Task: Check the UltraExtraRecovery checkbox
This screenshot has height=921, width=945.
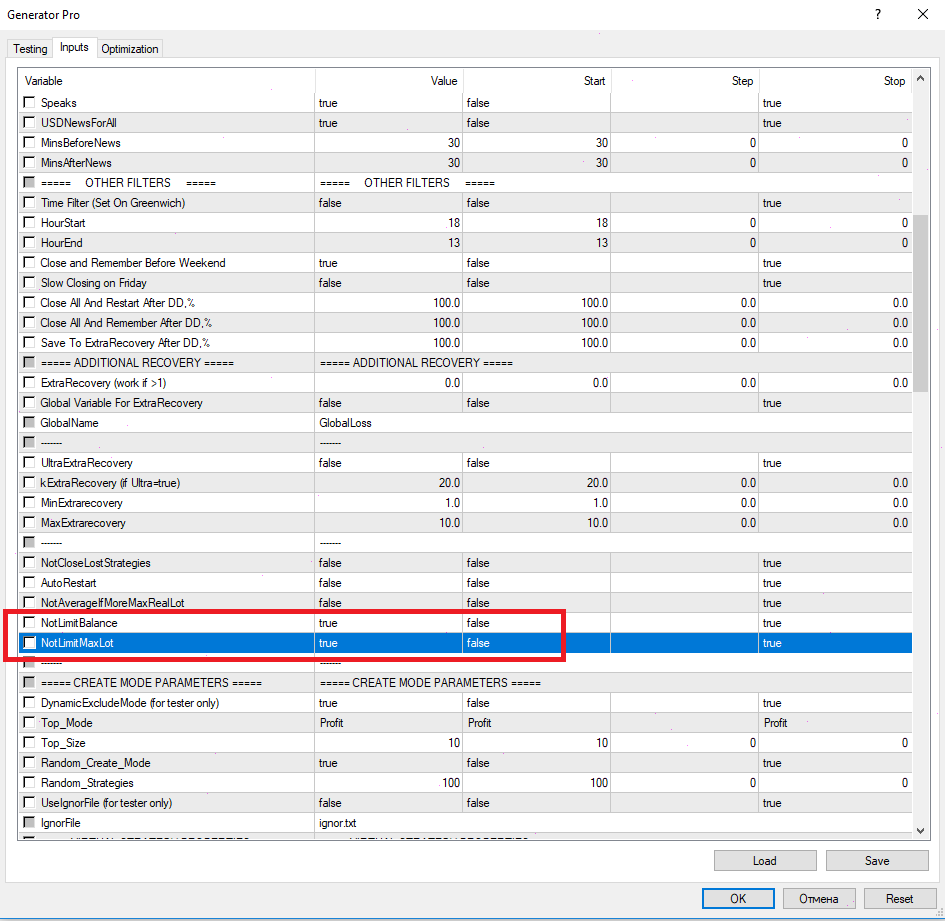Action: tap(29, 462)
